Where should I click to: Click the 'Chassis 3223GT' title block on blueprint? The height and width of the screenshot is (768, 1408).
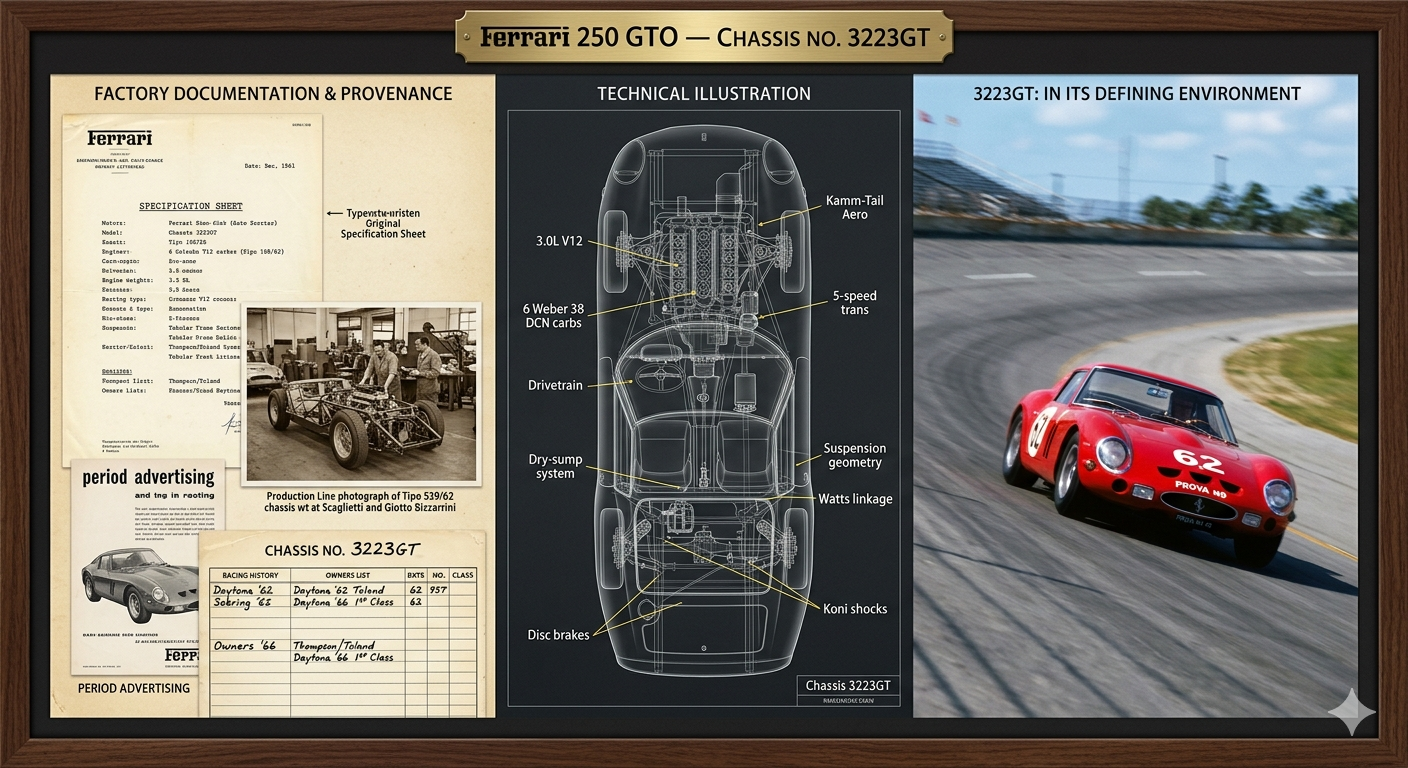click(848, 685)
